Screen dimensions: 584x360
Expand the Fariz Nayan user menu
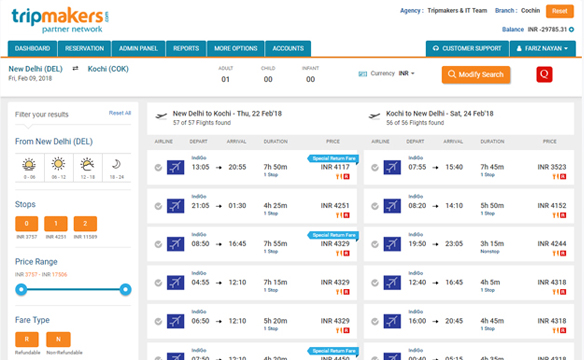pos(542,48)
